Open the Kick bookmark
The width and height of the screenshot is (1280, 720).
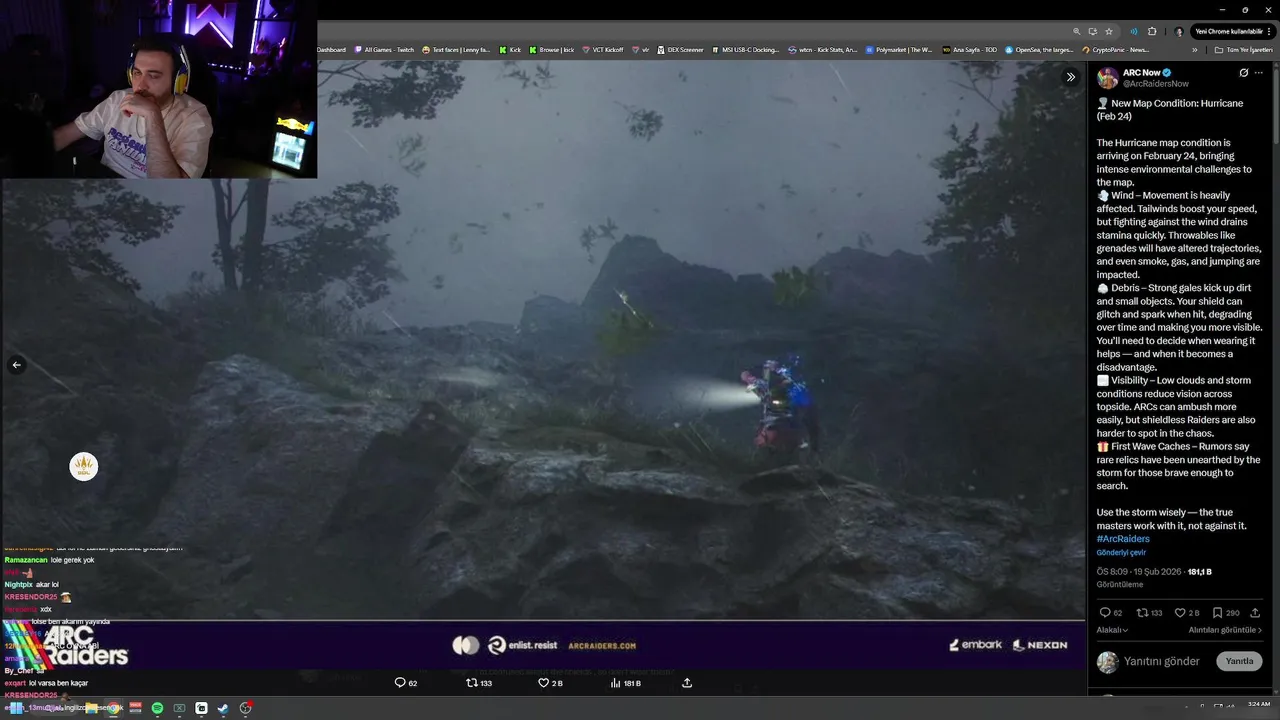coord(510,50)
